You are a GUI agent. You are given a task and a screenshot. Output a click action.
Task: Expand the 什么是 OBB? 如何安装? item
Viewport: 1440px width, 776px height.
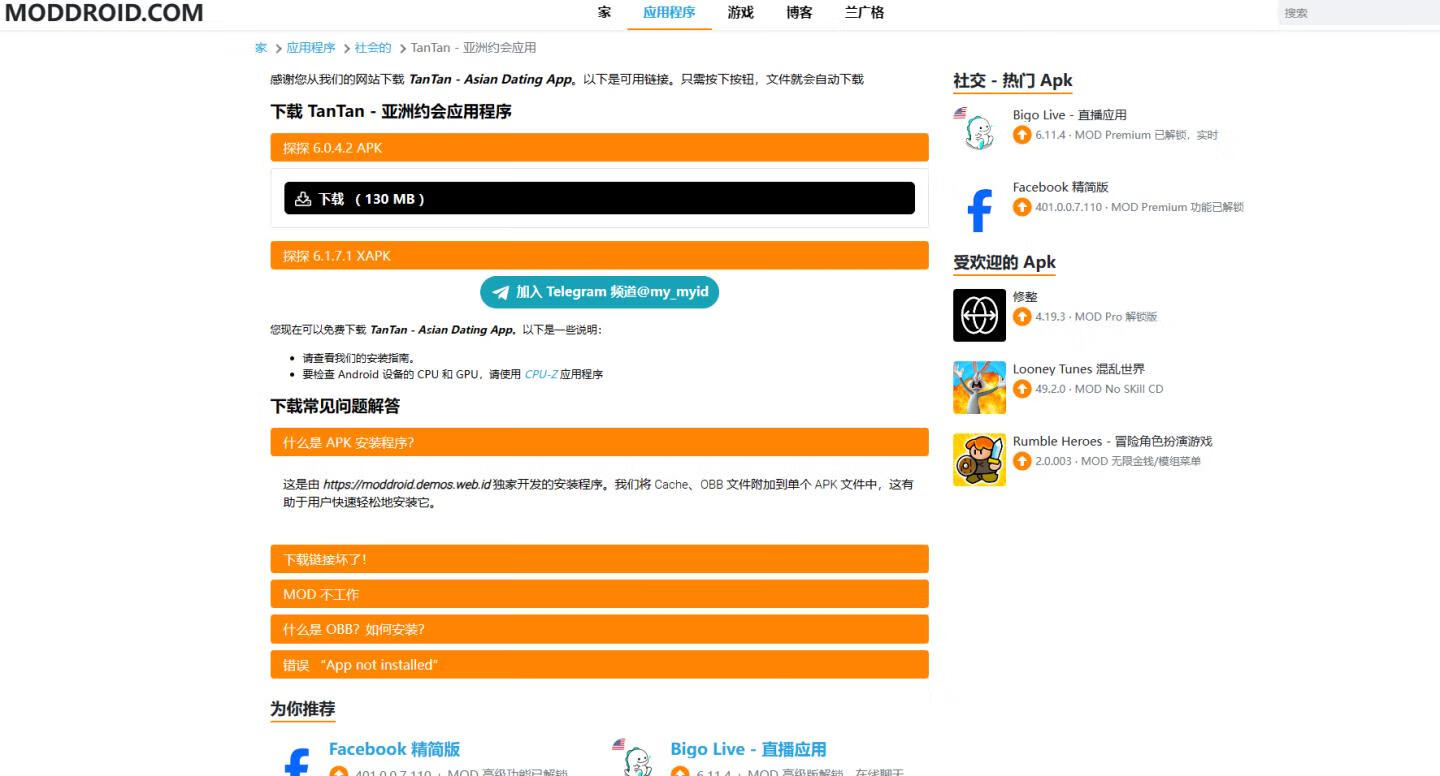[x=599, y=630]
